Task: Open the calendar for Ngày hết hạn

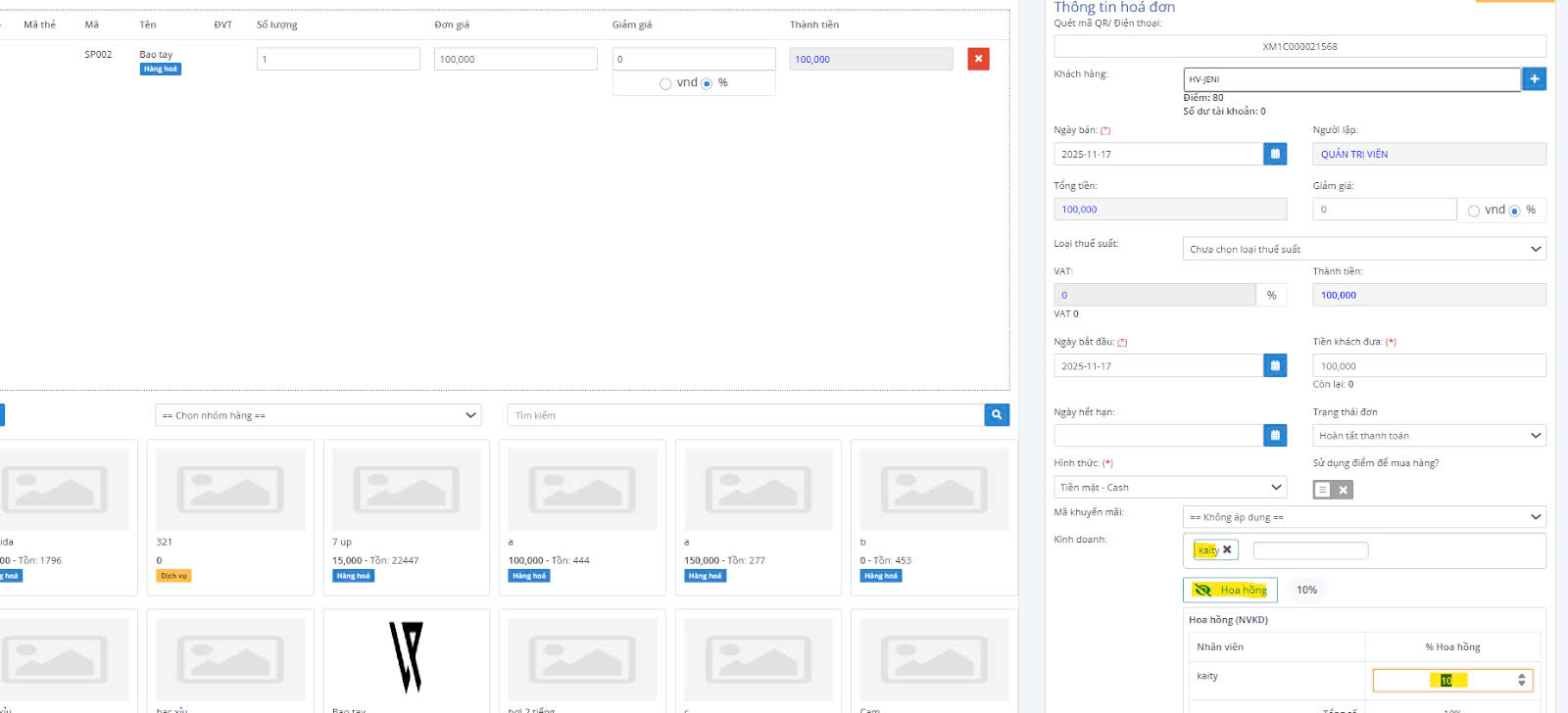Action: point(1275,436)
